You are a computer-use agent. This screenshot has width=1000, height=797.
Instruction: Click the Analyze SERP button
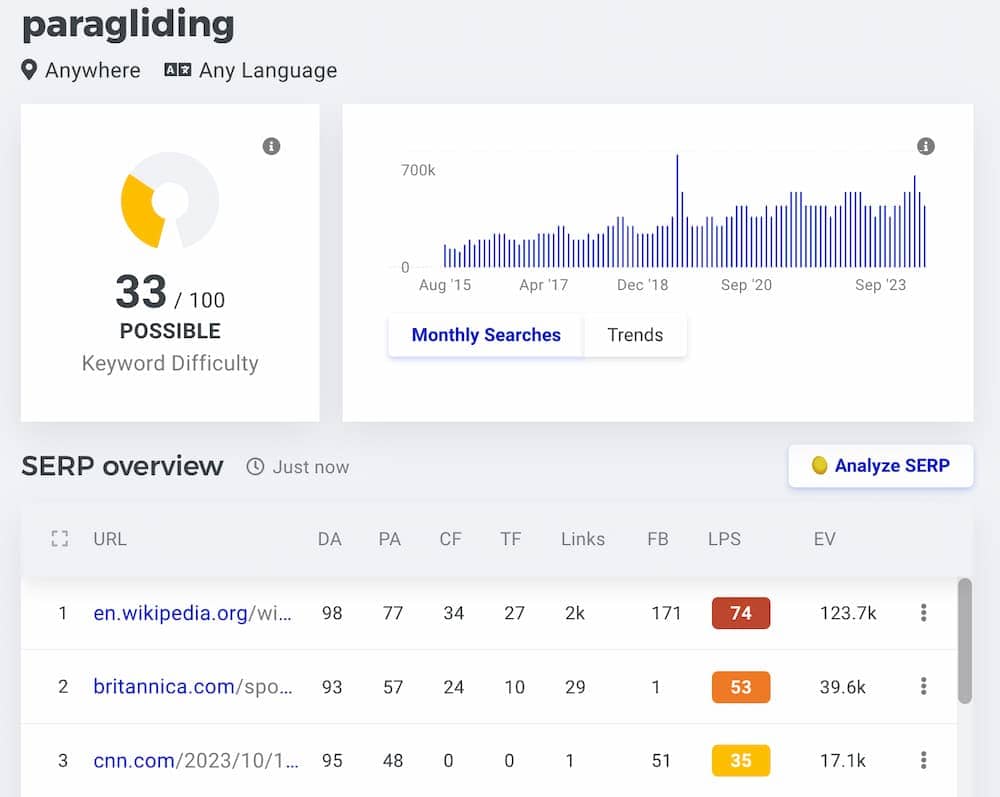(880, 466)
